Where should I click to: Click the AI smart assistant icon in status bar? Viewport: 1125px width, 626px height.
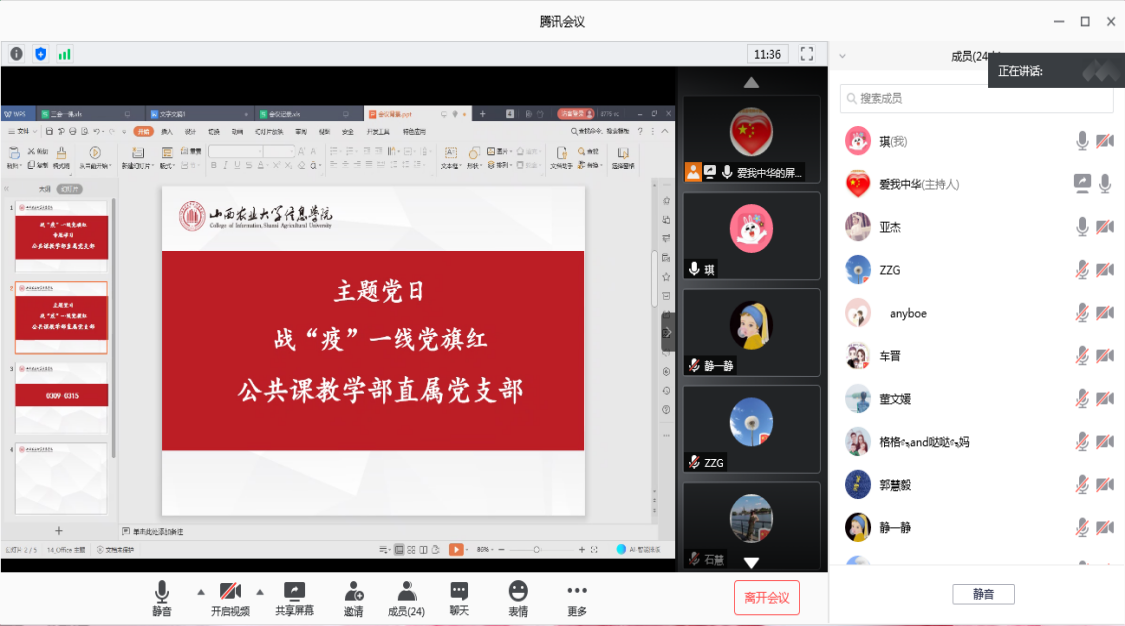[622, 549]
